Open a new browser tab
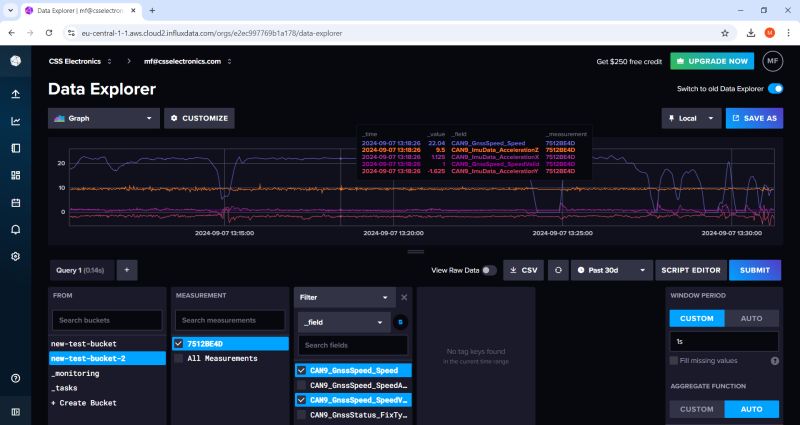 point(152,10)
